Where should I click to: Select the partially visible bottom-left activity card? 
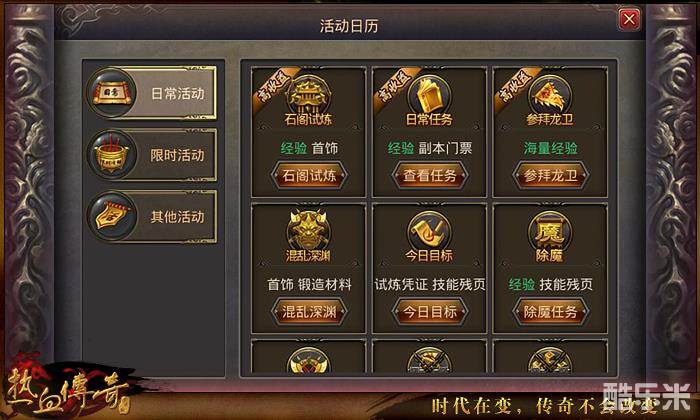[308, 356]
